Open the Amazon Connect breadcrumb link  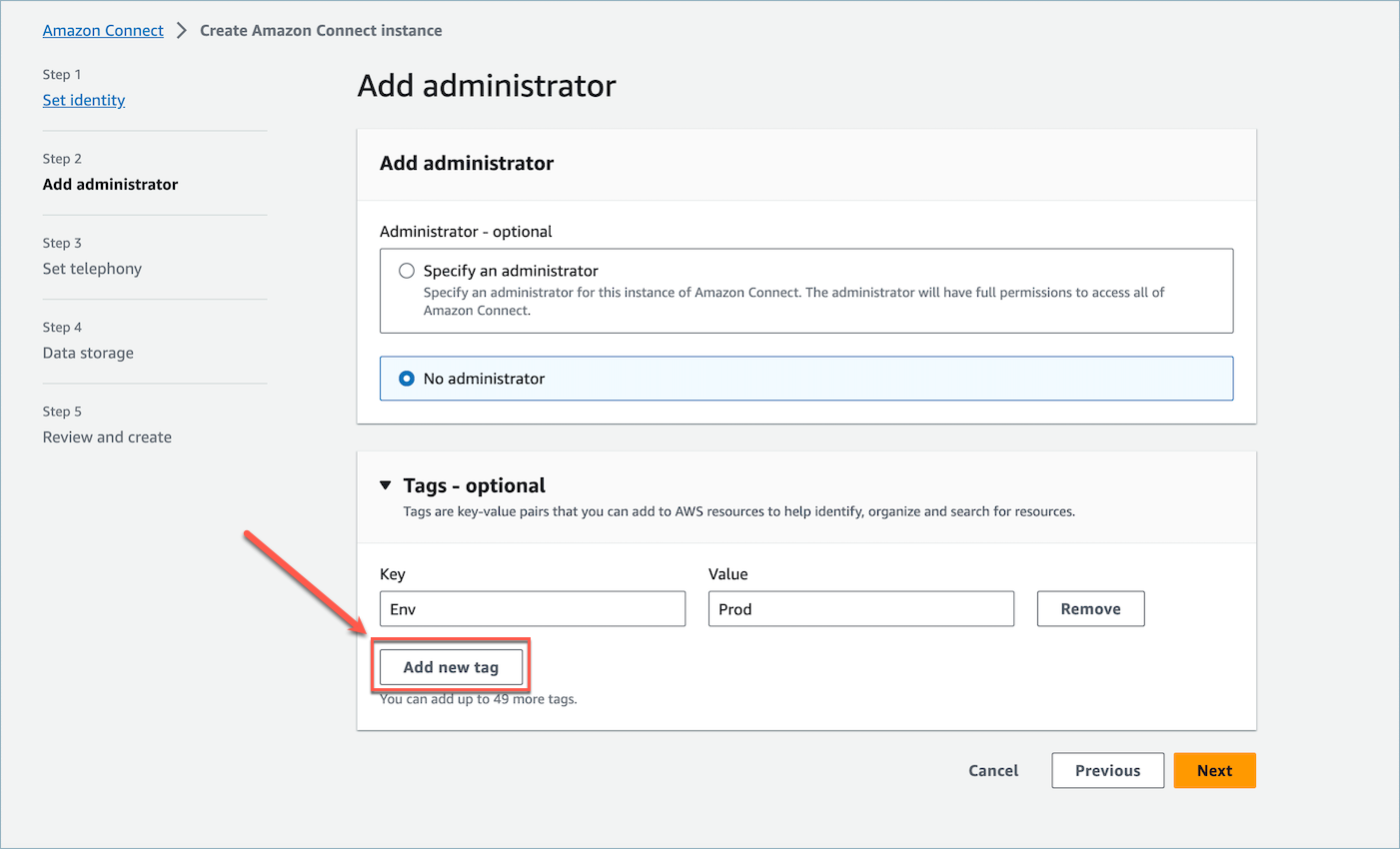coord(102,30)
